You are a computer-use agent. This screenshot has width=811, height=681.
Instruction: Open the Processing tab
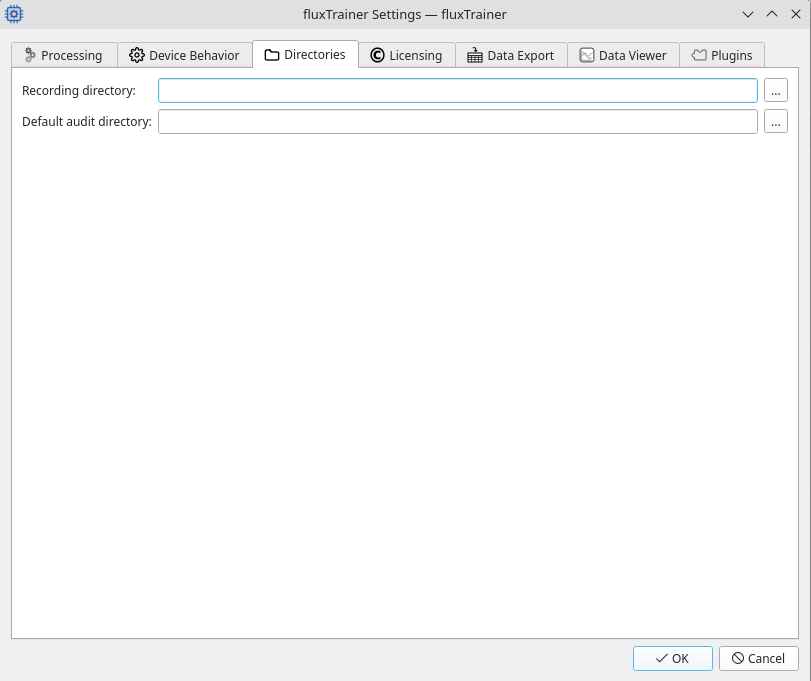64,55
